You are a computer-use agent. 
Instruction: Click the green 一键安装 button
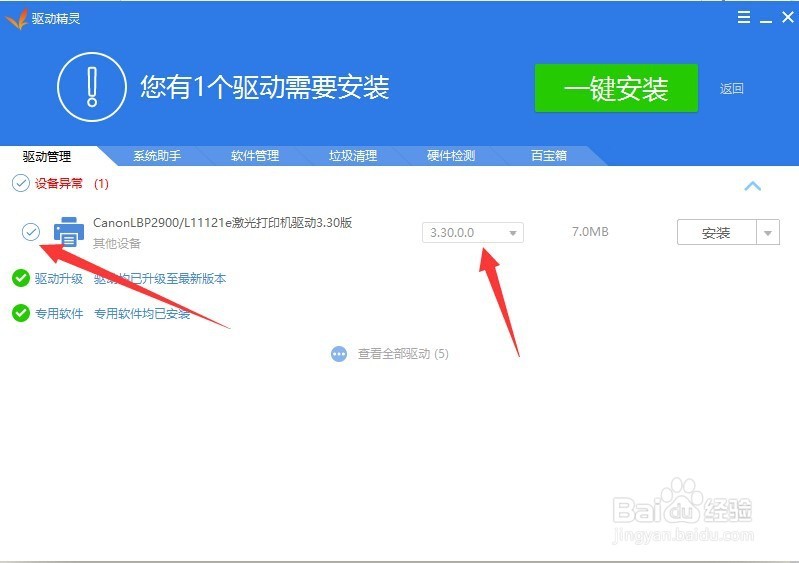click(x=616, y=88)
